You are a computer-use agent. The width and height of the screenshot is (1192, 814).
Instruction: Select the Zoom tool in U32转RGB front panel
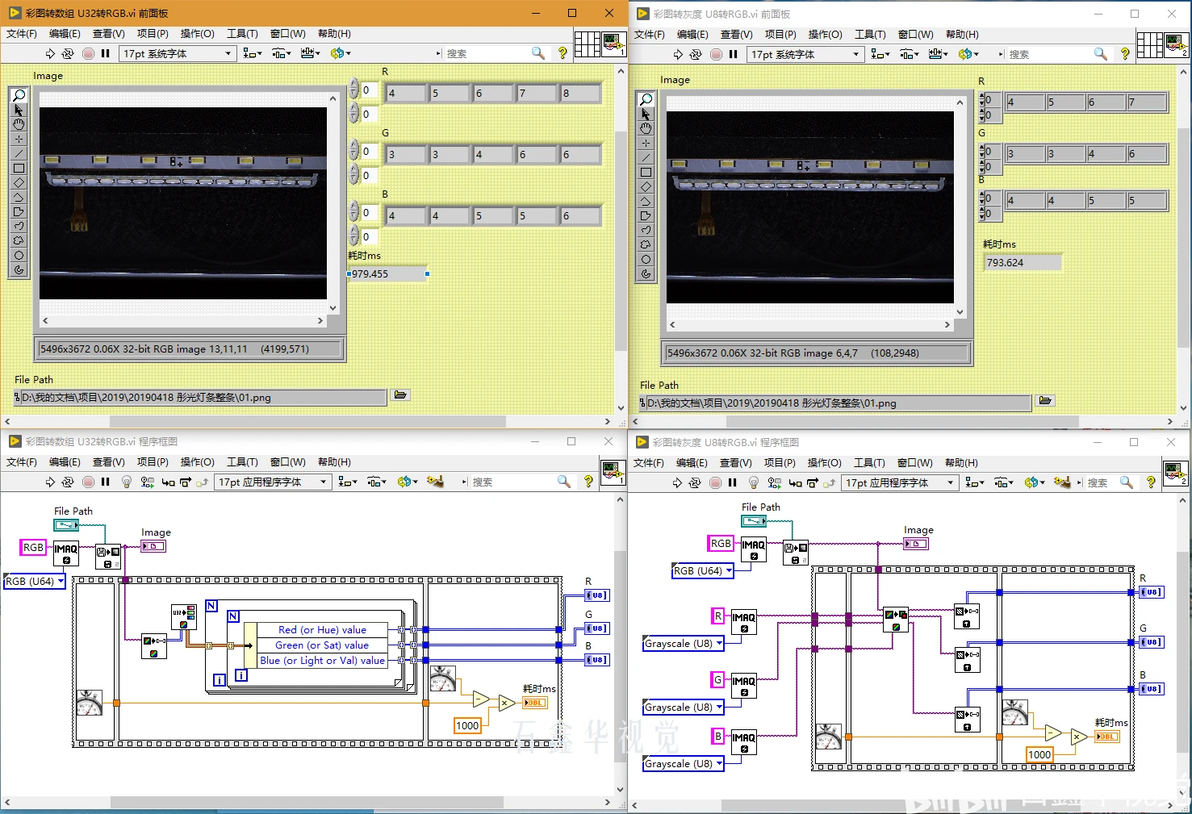point(18,96)
